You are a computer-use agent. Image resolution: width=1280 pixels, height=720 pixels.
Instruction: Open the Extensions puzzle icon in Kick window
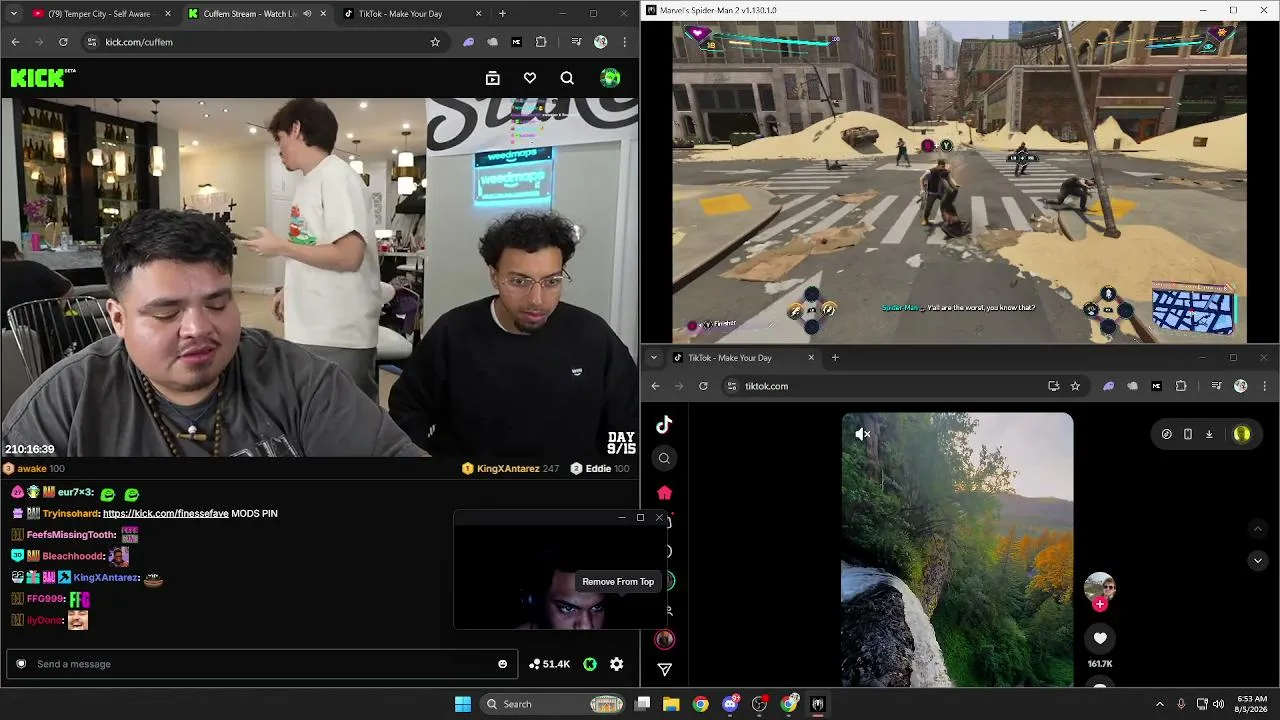[541, 42]
